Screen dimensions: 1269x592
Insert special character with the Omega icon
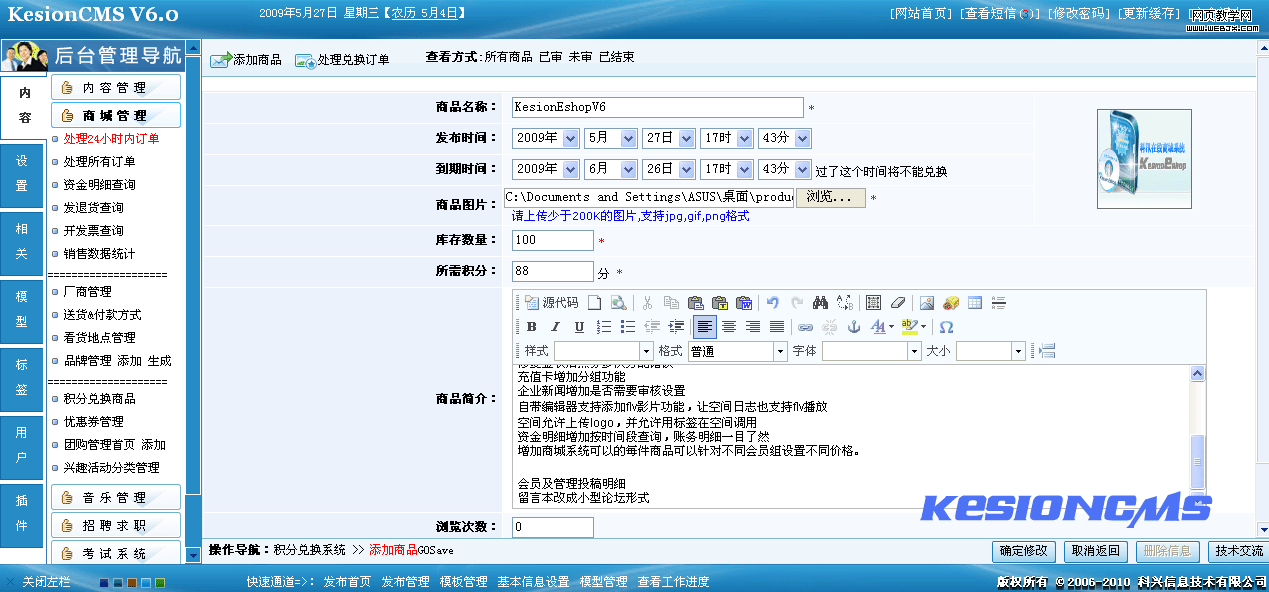pyautogui.click(x=946, y=327)
